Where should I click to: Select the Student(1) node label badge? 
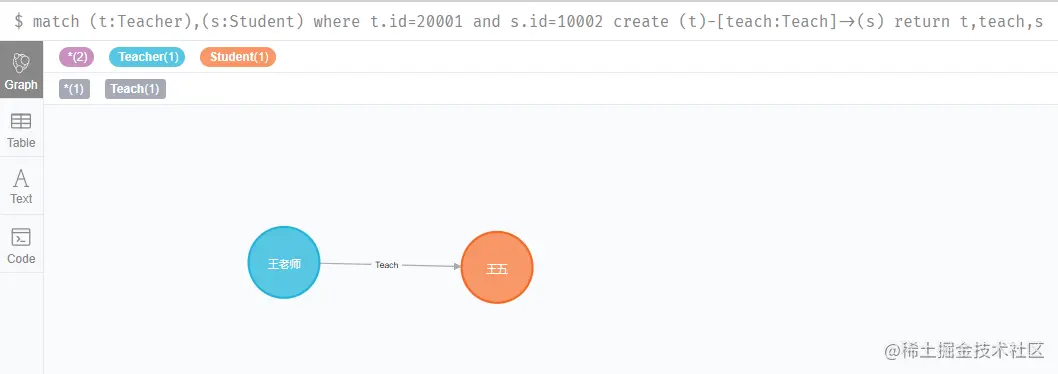[x=238, y=57]
